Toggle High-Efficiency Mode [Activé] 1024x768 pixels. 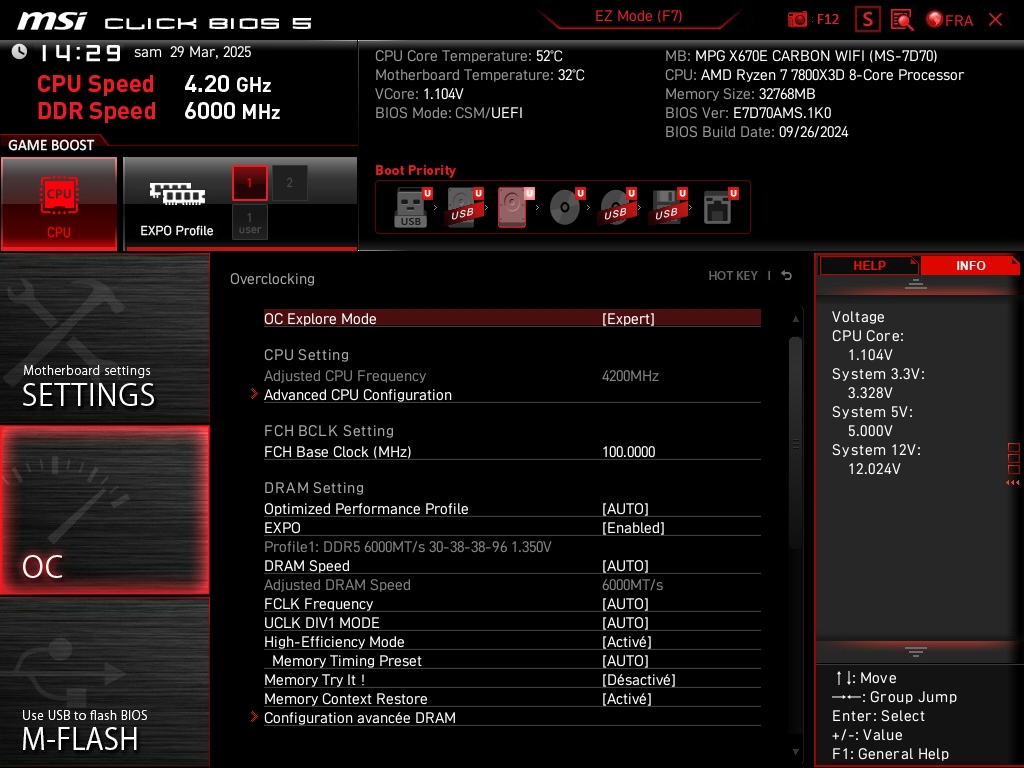[512, 641]
